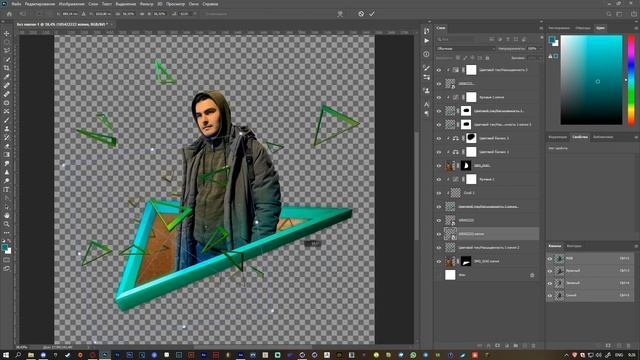Change screen mode icon in toolbar
This screenshot has width=640, height=360.
click(x=7, y=269)
